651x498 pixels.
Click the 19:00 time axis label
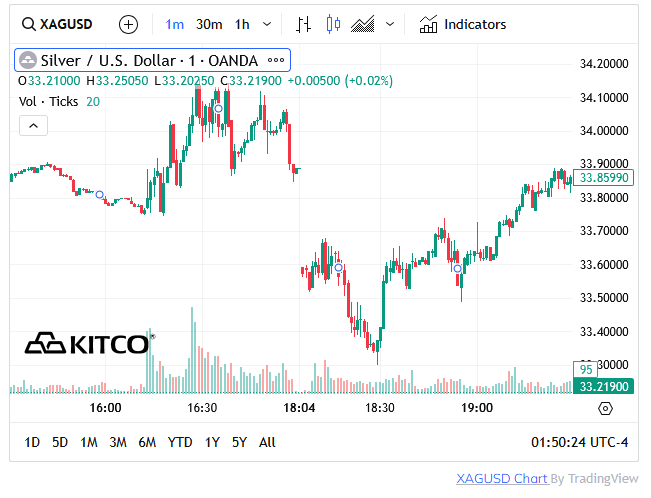[477, 408]
